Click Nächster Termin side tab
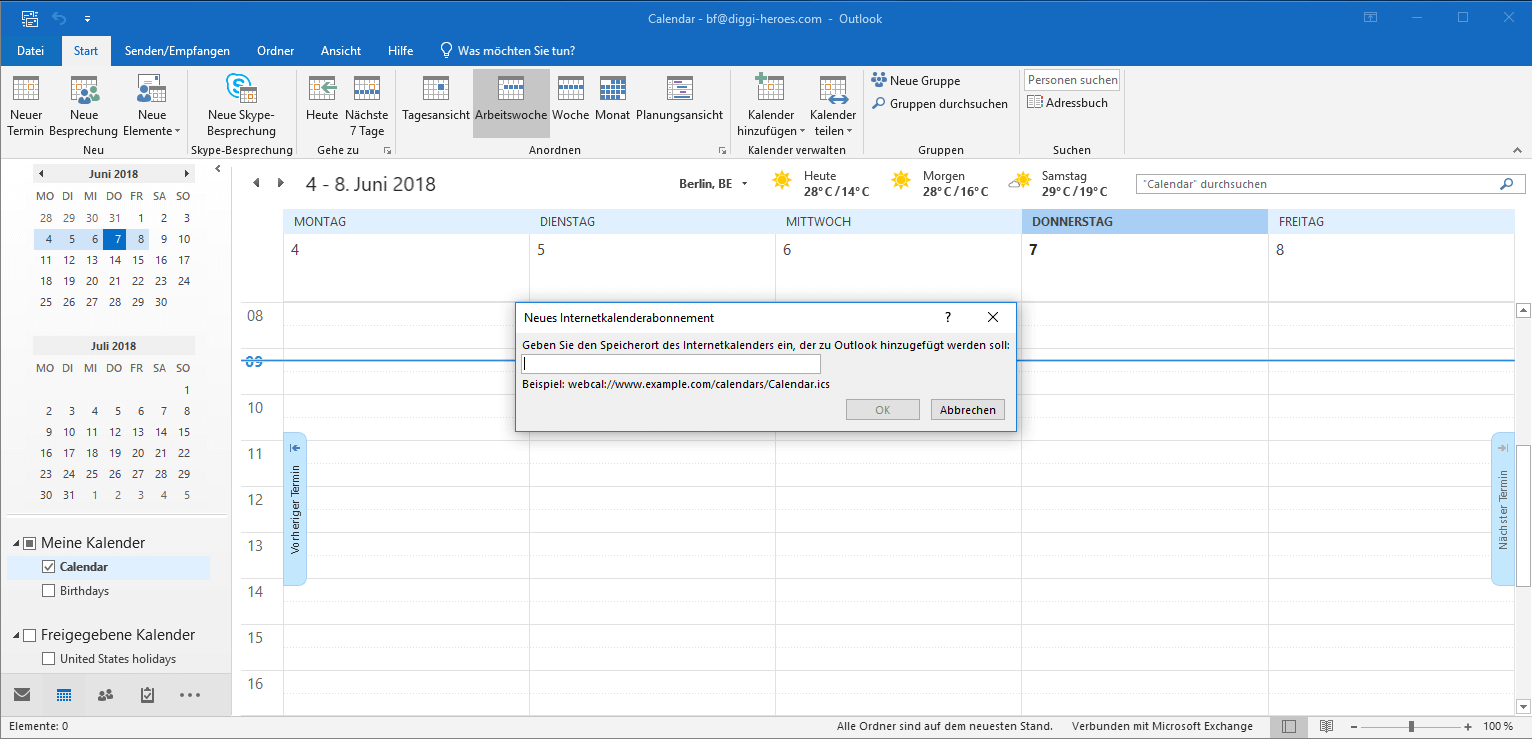This screenshot has height=739, width=1532. point(1503,509)
